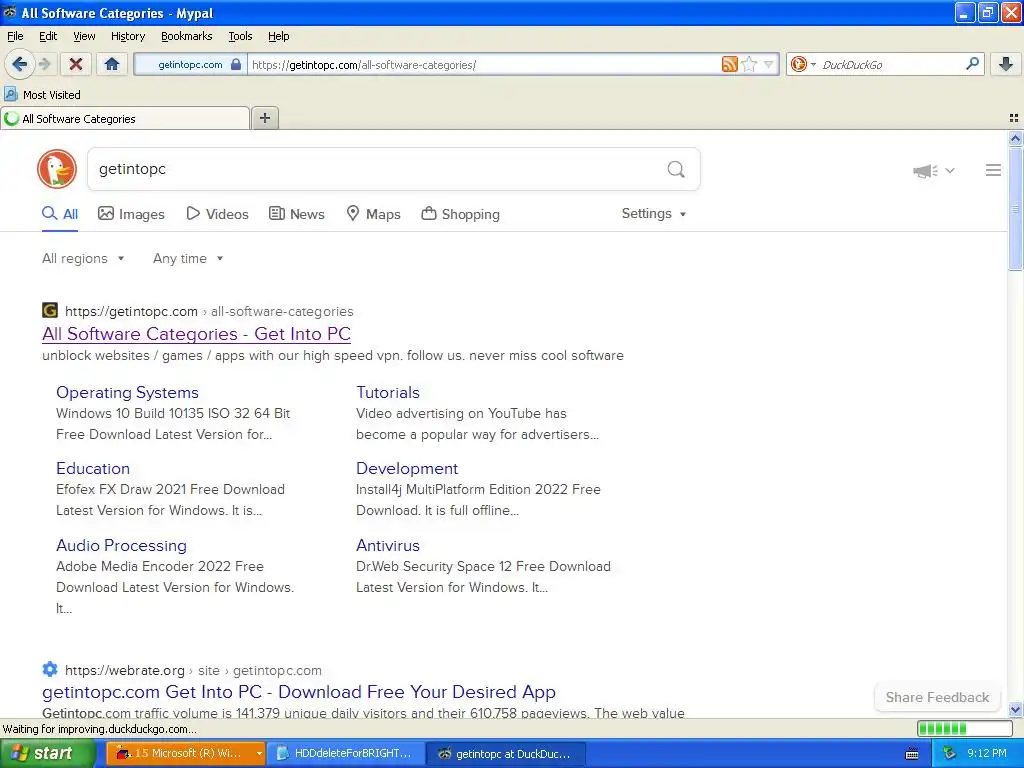This screenshot has width=1024, height=768.
Task: Open the Windows Start button
Action: 48,754
